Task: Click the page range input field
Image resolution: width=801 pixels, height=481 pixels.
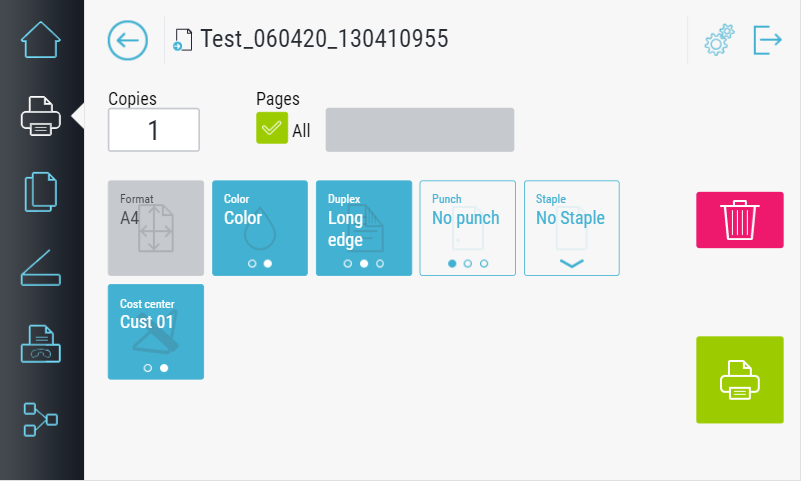Action: pyautogui.click(x=420, y=130)
